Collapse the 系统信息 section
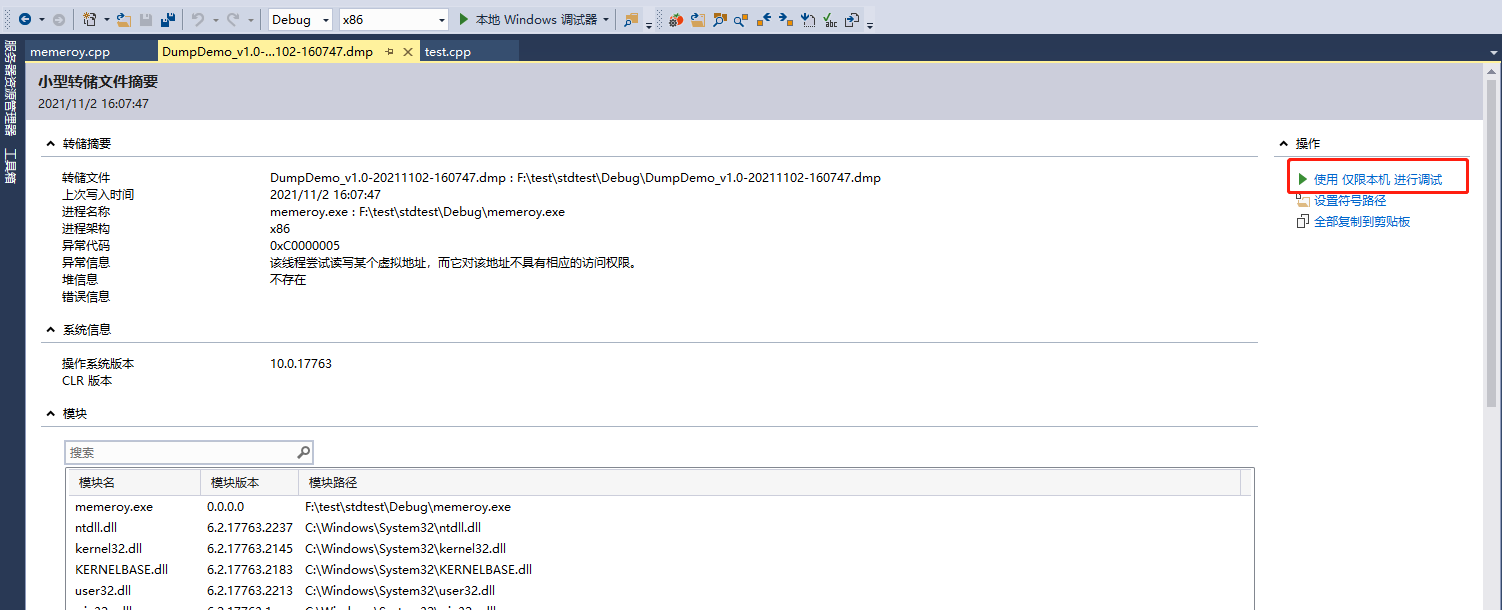Viewport: 1502px width, 610px height. pyautogui.click(x=50, y=329)
